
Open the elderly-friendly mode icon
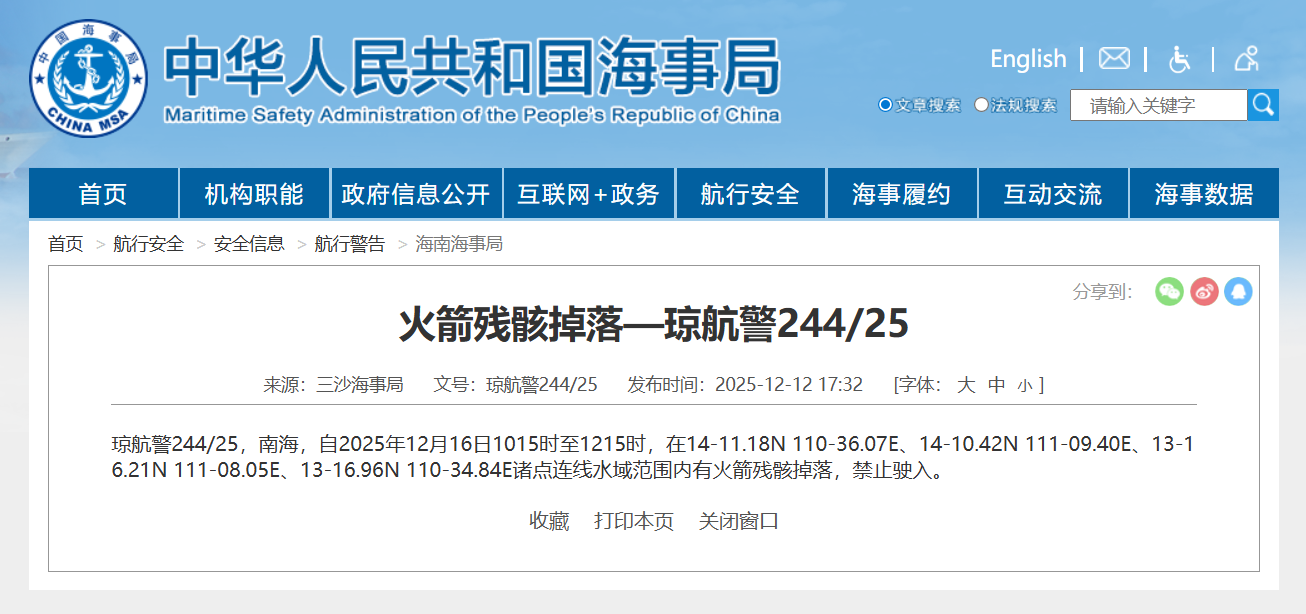[1246, 59]
